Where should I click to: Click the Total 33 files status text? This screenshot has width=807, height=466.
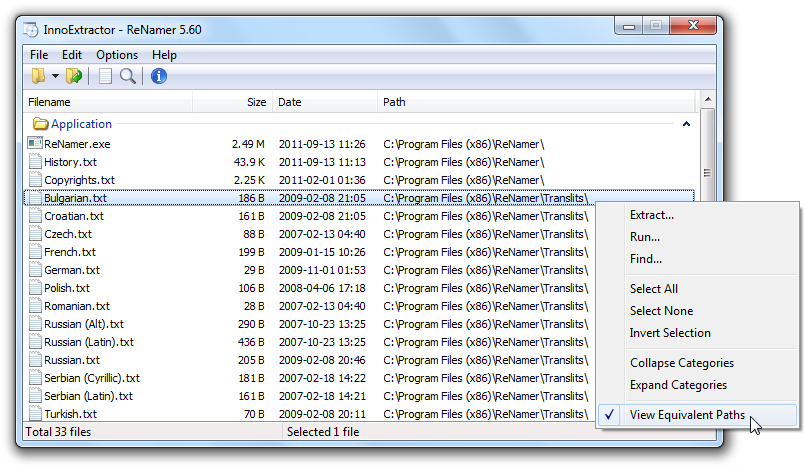tap(58, 432)
